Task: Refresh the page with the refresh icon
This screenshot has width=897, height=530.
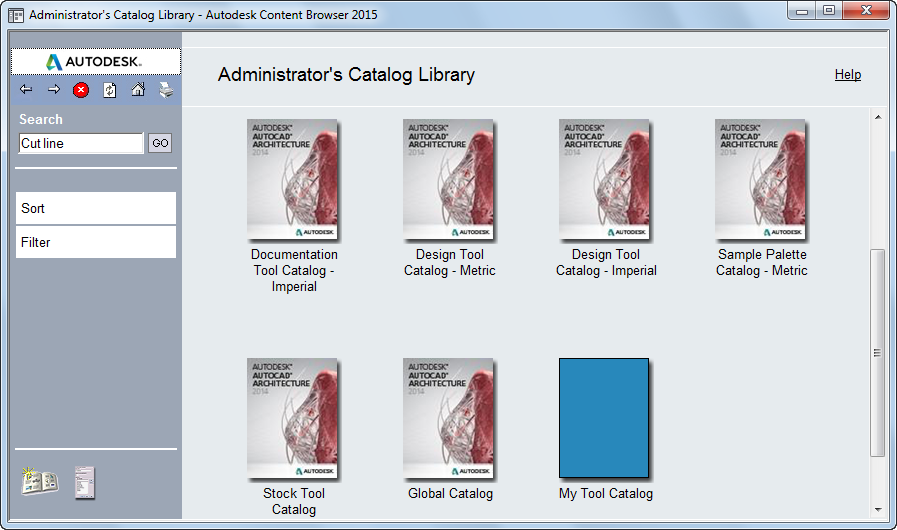Action: [x=110, y=90]
